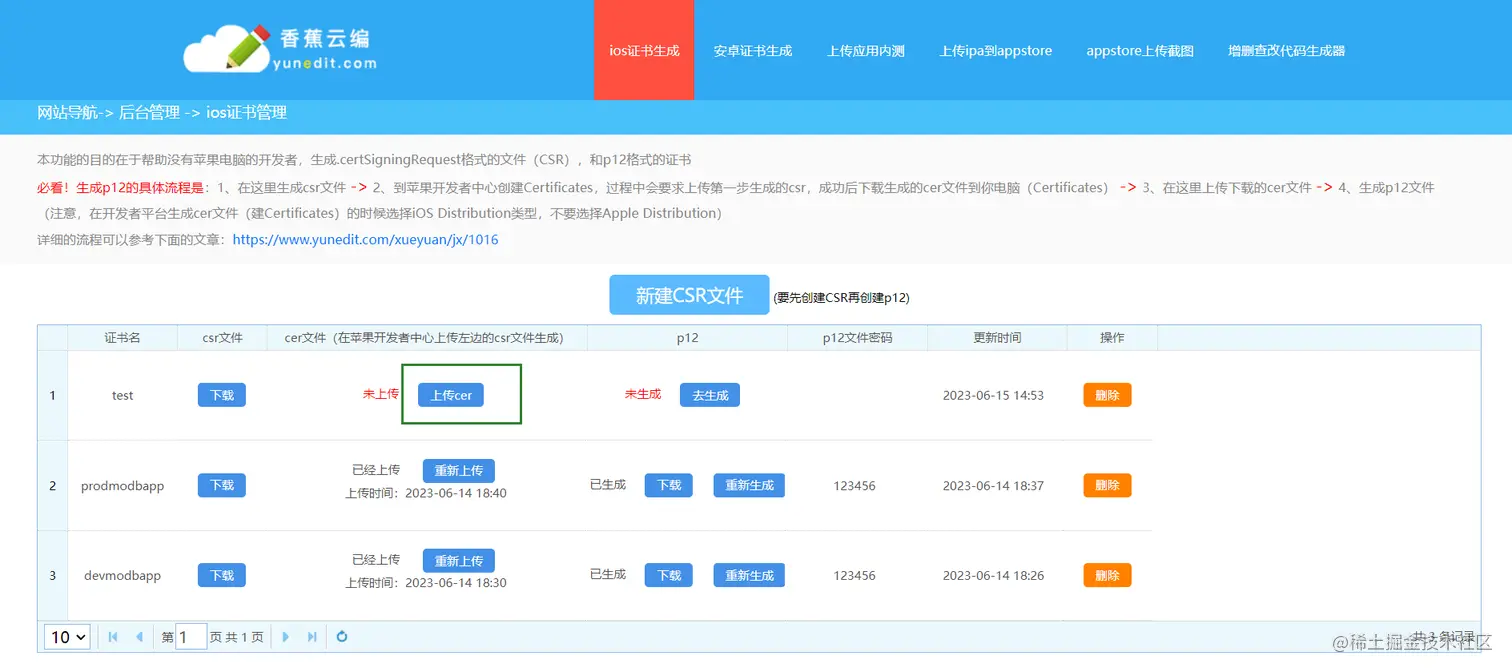Open 上传ipa到appstore tab
The width and height of the screenshot is (1512, 672).
click(996, 50)
